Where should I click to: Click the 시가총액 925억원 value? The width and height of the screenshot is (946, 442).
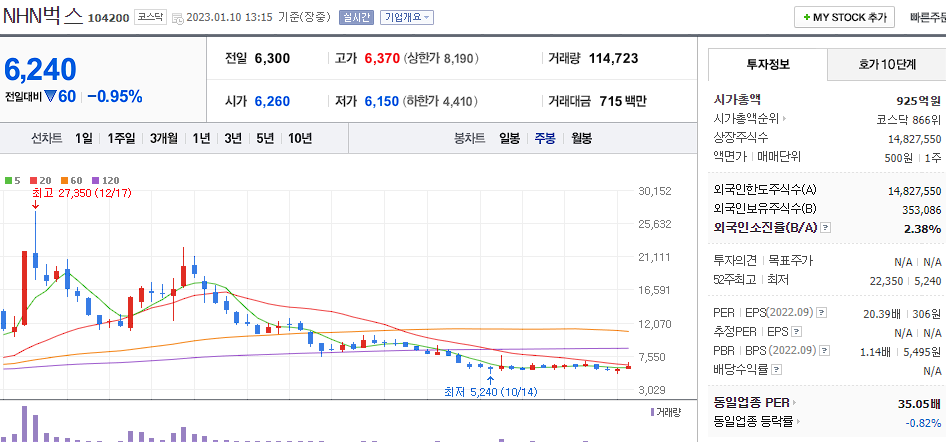point(918,100)
